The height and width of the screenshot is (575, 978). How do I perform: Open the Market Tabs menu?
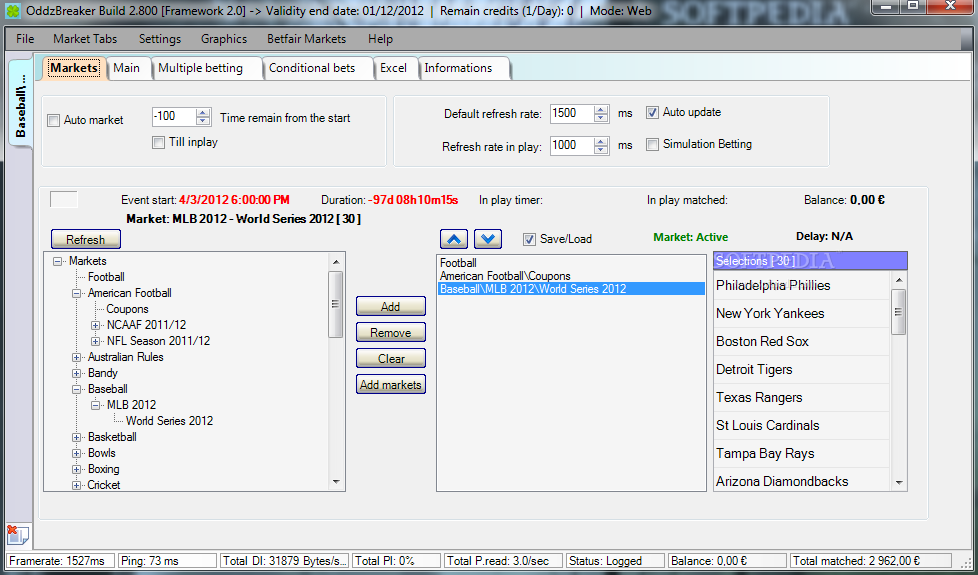pos(85,39)
